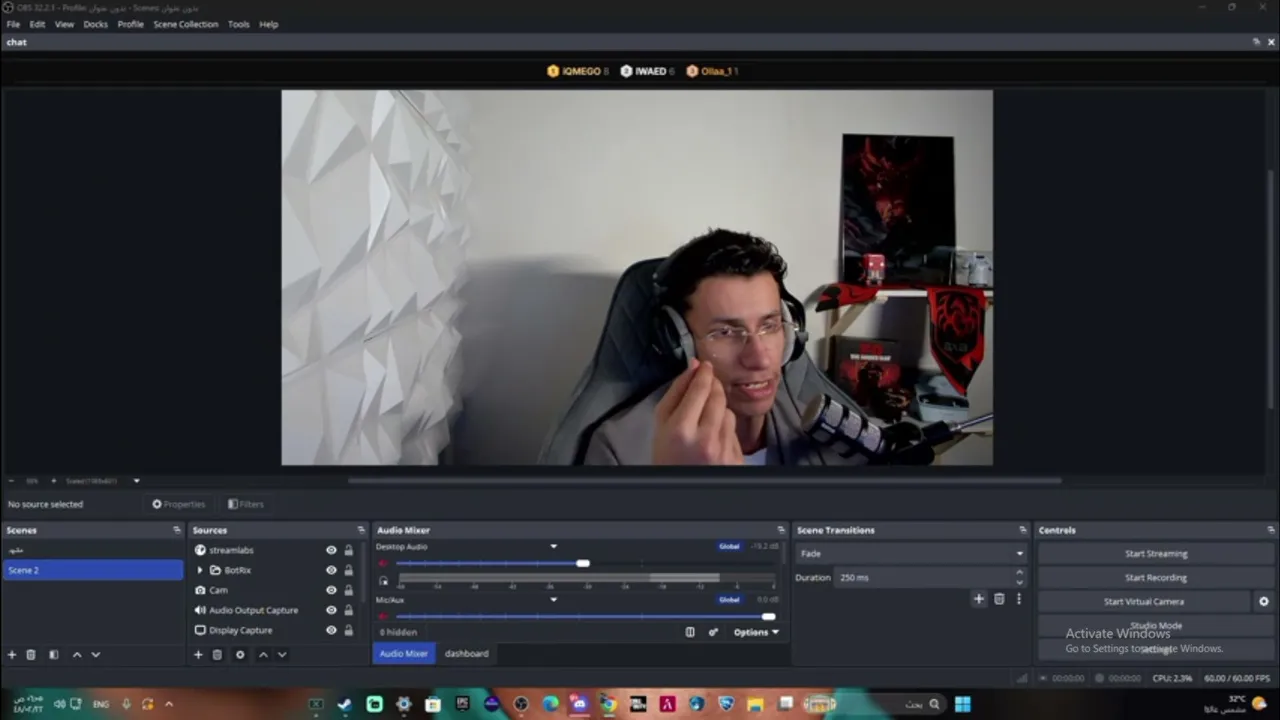1280x720 pixels.
Task: Move source up arrow in the Sources toolbar
Action: pos(263,655)
